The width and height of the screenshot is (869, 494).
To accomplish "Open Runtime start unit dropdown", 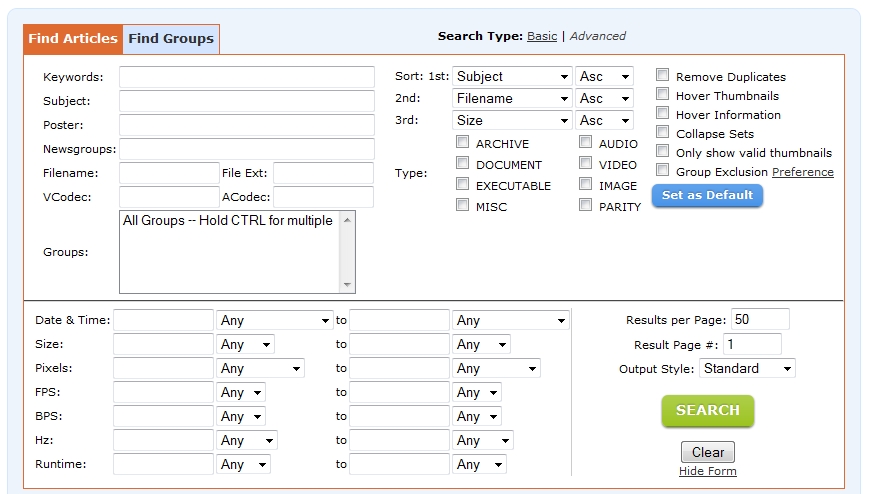I will tap(244, 465).
